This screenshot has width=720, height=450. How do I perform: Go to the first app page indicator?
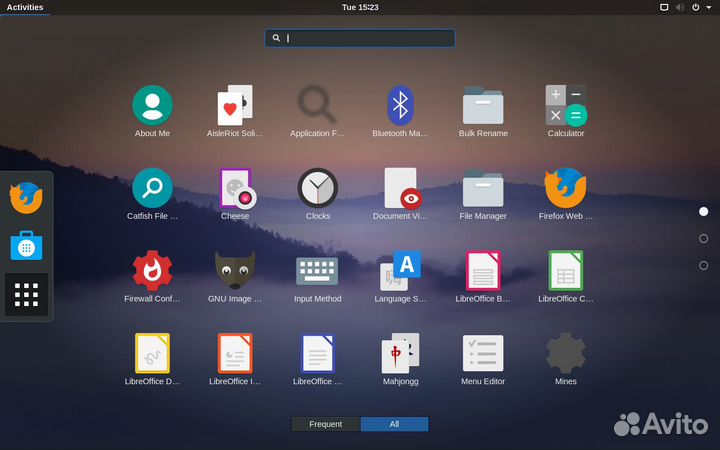coord(703,211)
